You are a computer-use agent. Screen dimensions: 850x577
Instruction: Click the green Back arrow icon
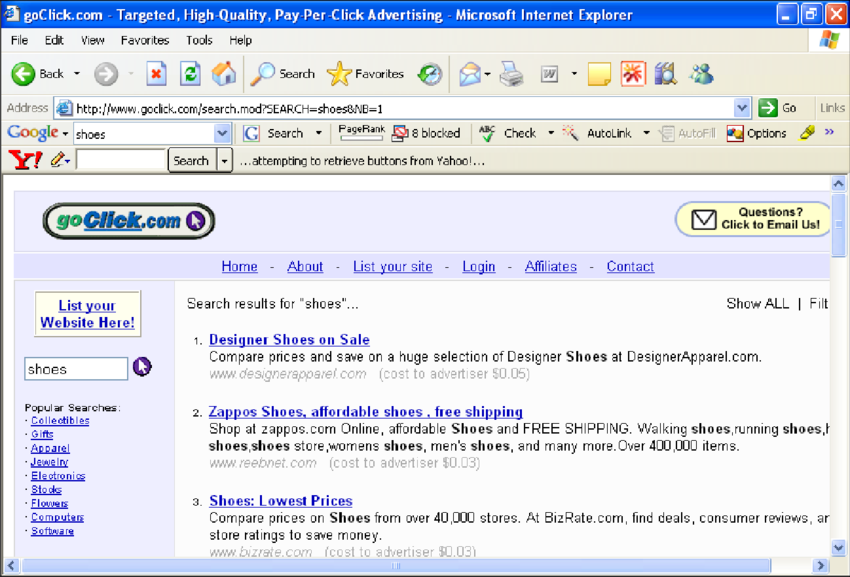coord(23,74)
